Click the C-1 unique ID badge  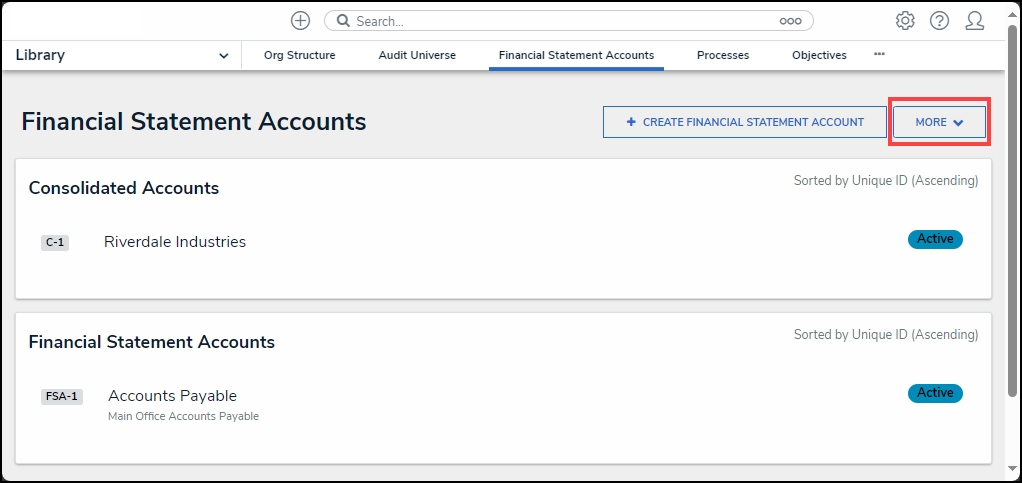pos(55,243)
